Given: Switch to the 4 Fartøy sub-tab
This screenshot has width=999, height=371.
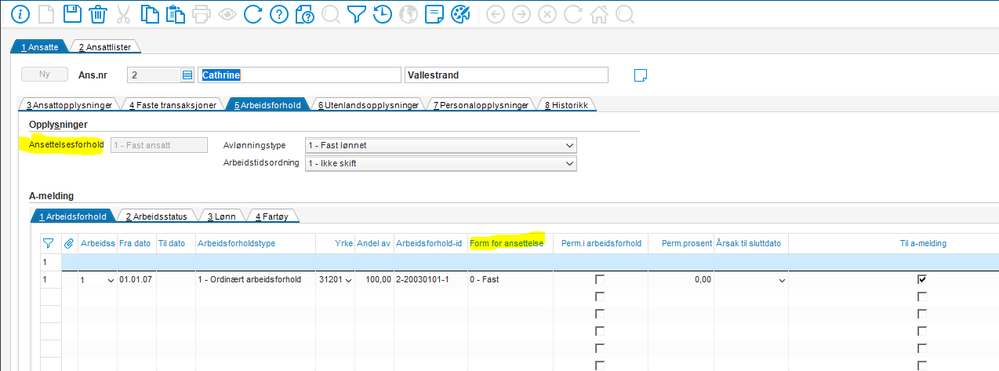Looking at the screenshot, I should 272,216.
